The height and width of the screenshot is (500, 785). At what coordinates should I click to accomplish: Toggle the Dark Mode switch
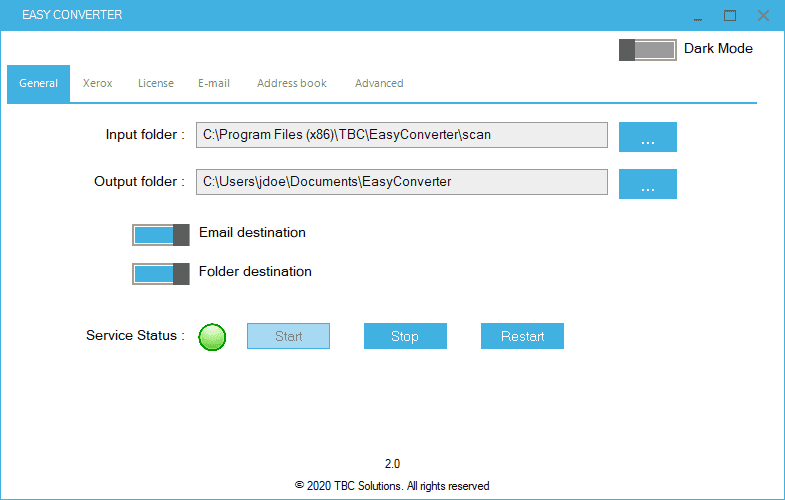(x=647, y=49)
